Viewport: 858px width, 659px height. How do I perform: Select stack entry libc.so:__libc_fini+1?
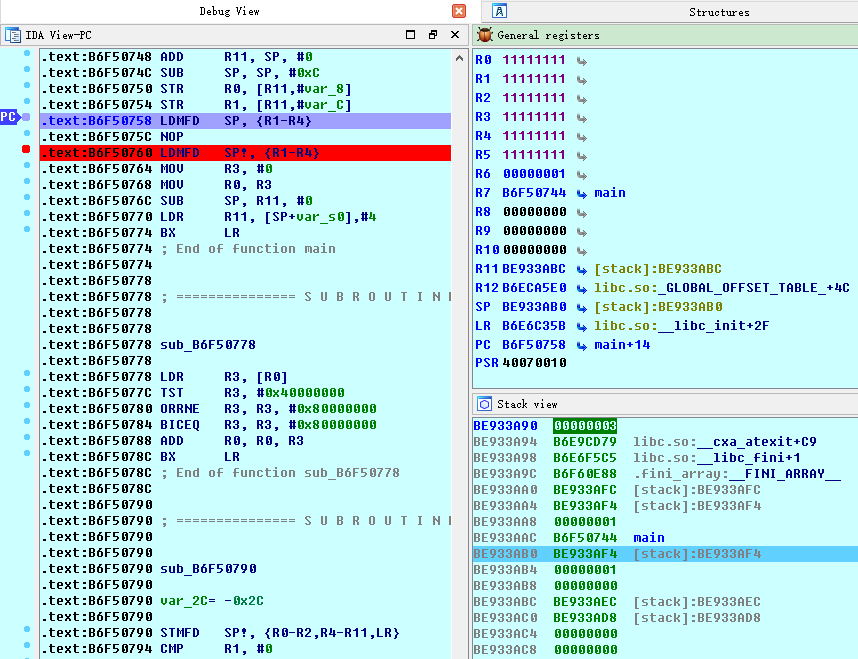tap(716, 458)
